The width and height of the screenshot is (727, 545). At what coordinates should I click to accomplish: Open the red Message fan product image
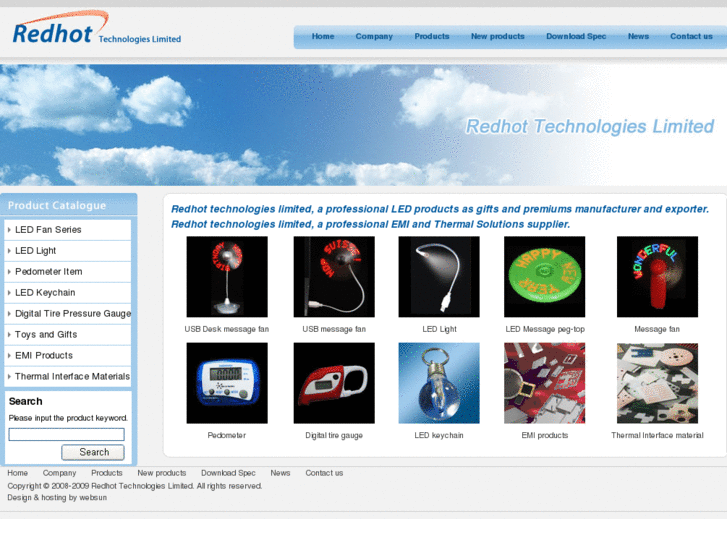pyautogui.click(x=657, y=277)
